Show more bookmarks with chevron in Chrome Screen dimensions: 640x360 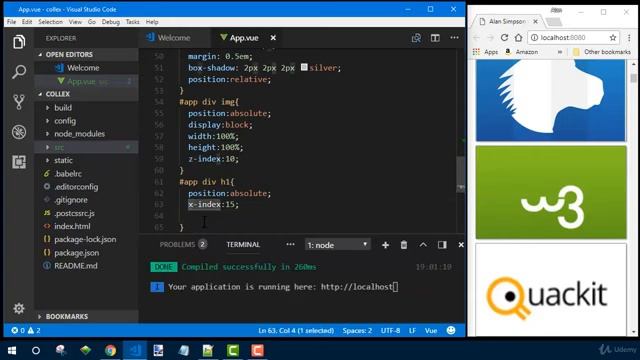[x=560, y=52]
